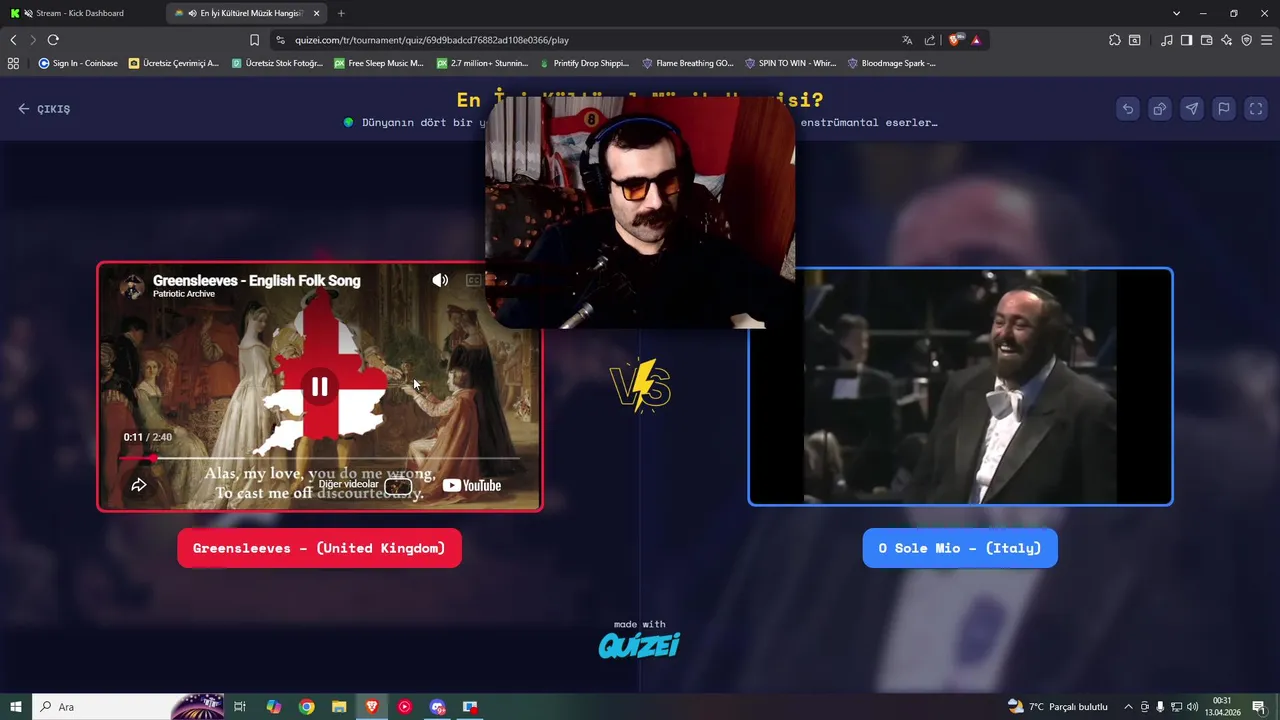Reload the page with the refresh icon
Image resolution: width=1280 pixels, height=720 pixels.
click(53, 40)
